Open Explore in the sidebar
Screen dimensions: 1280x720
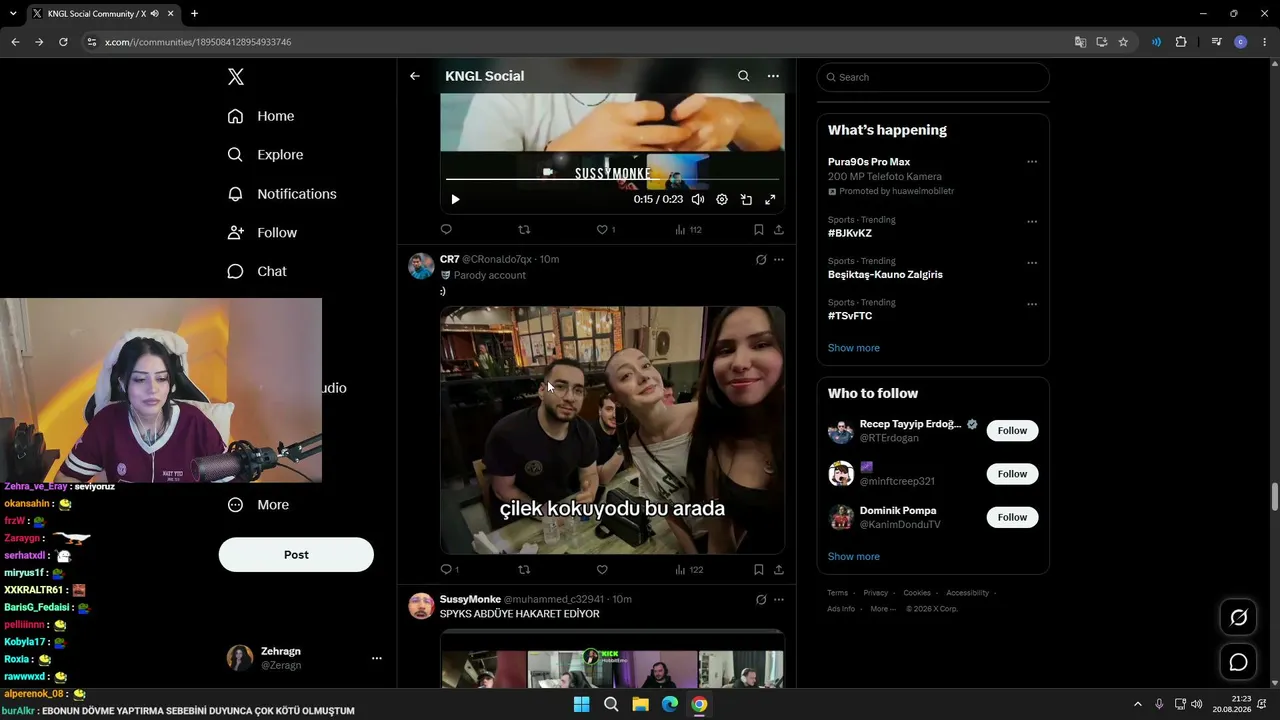266,155
